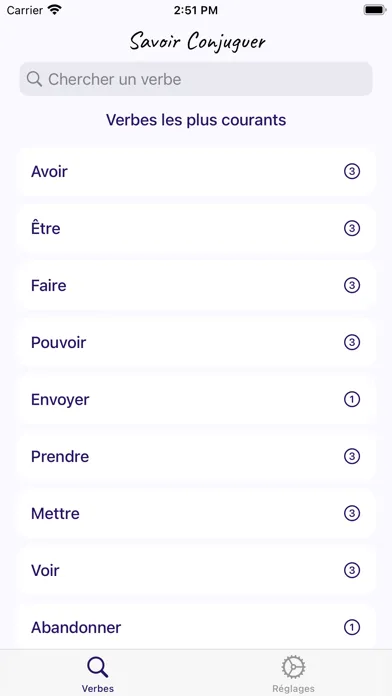Tap the group 3 badge beside Être

coord(352,229)
